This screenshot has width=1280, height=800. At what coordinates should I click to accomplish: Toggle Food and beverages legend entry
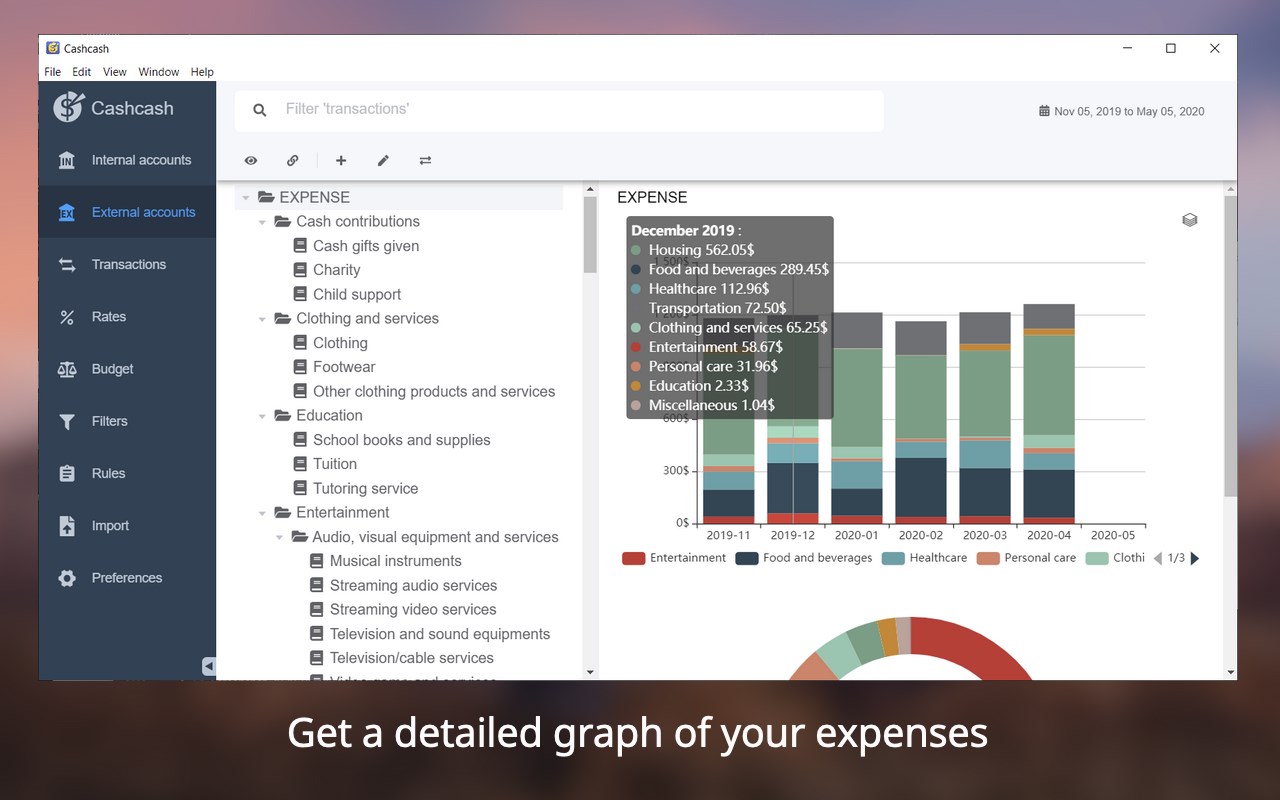804,558
